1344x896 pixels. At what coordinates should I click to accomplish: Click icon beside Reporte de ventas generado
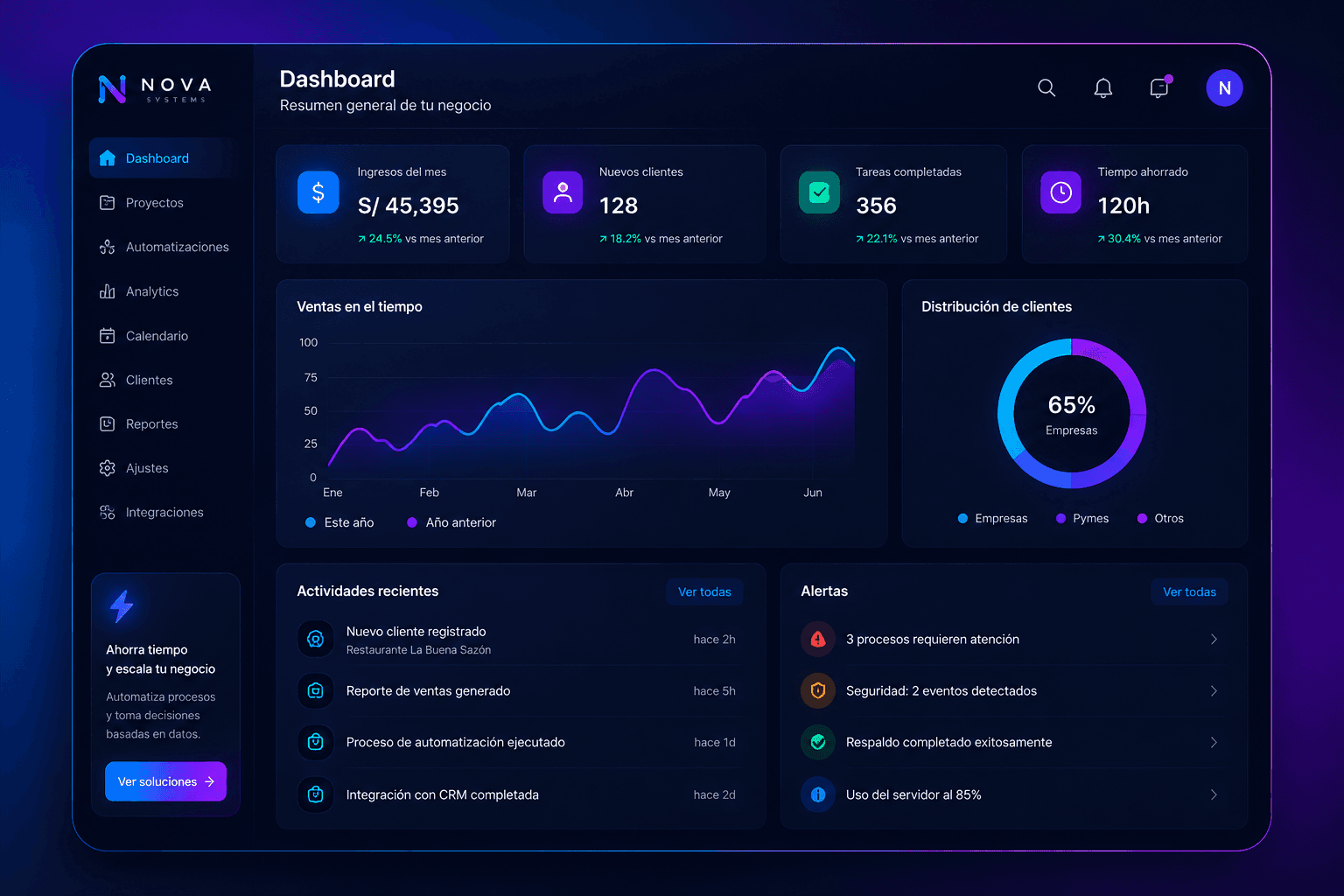coord(316,691)
